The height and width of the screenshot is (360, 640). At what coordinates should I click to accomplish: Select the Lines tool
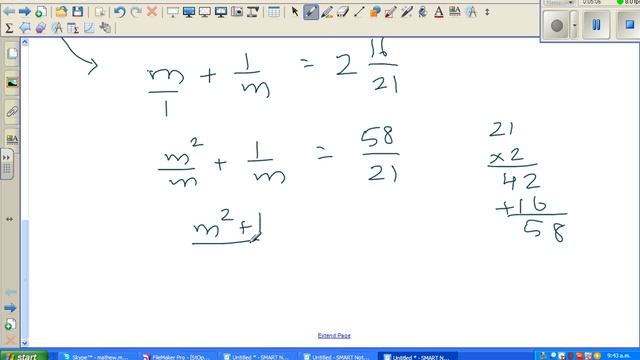tap(359, 12)
